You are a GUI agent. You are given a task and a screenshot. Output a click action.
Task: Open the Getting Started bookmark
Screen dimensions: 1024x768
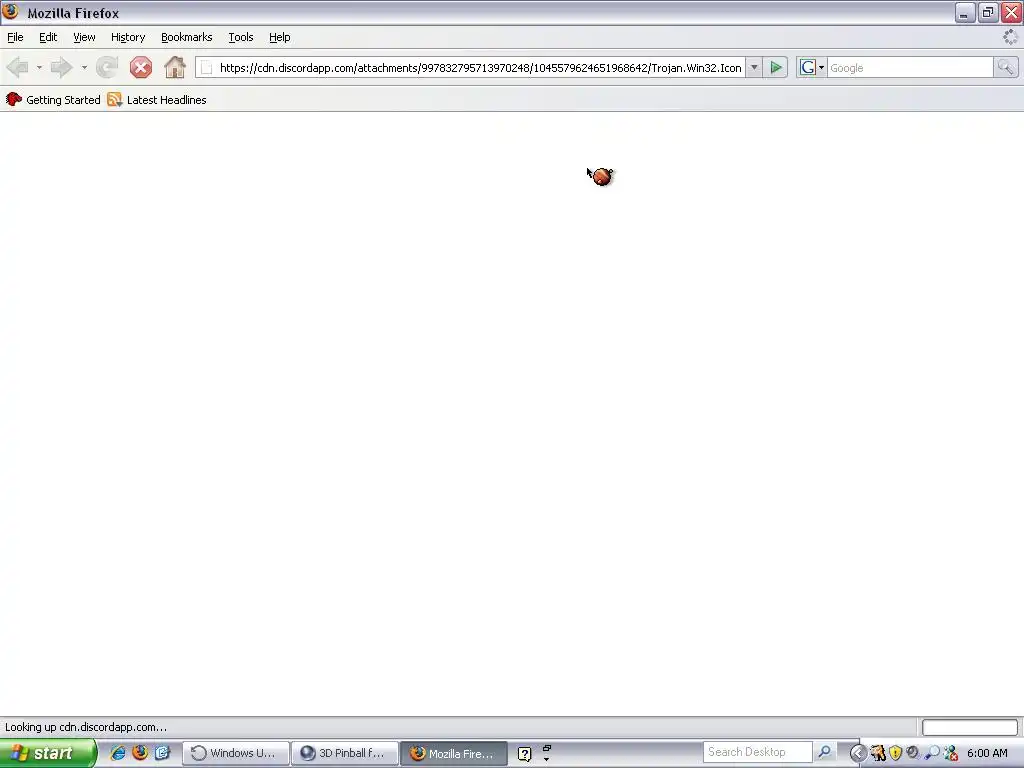(53, 100)
